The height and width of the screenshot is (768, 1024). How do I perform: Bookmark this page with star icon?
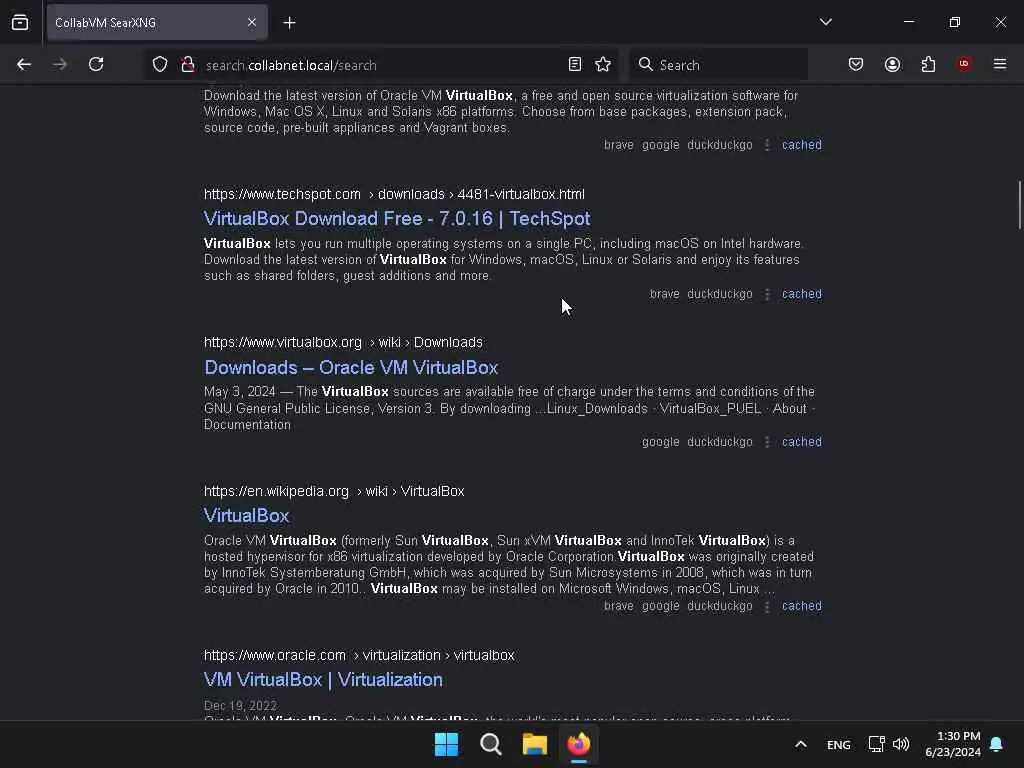click(x=603, y=65)
